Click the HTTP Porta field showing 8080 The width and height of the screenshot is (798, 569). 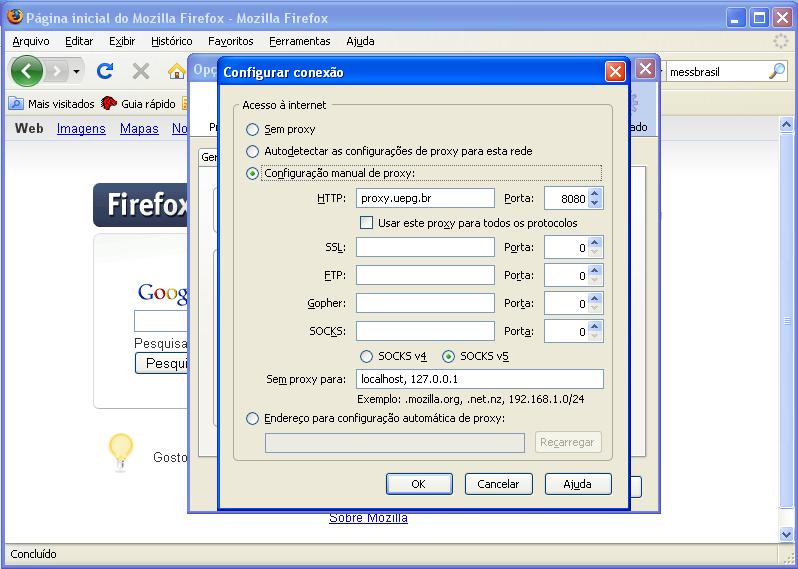[566, 198]
